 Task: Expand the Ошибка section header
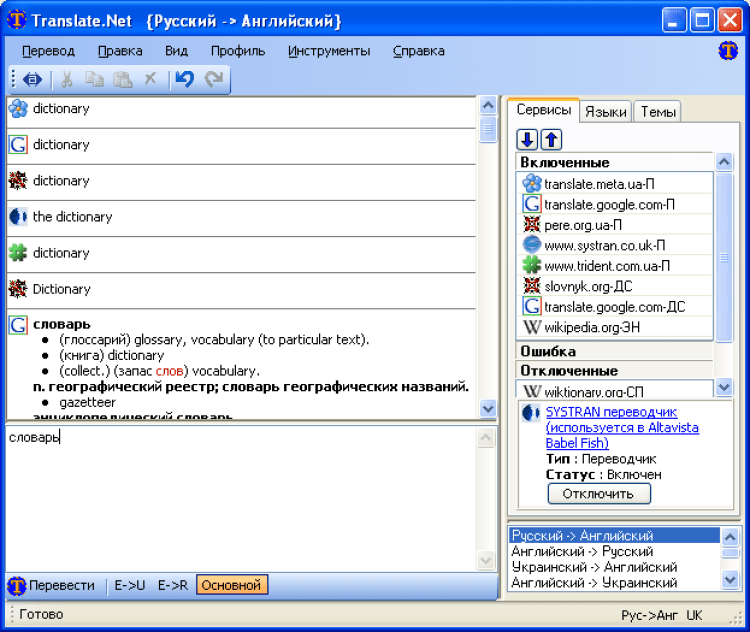click(x=614, y=351)
